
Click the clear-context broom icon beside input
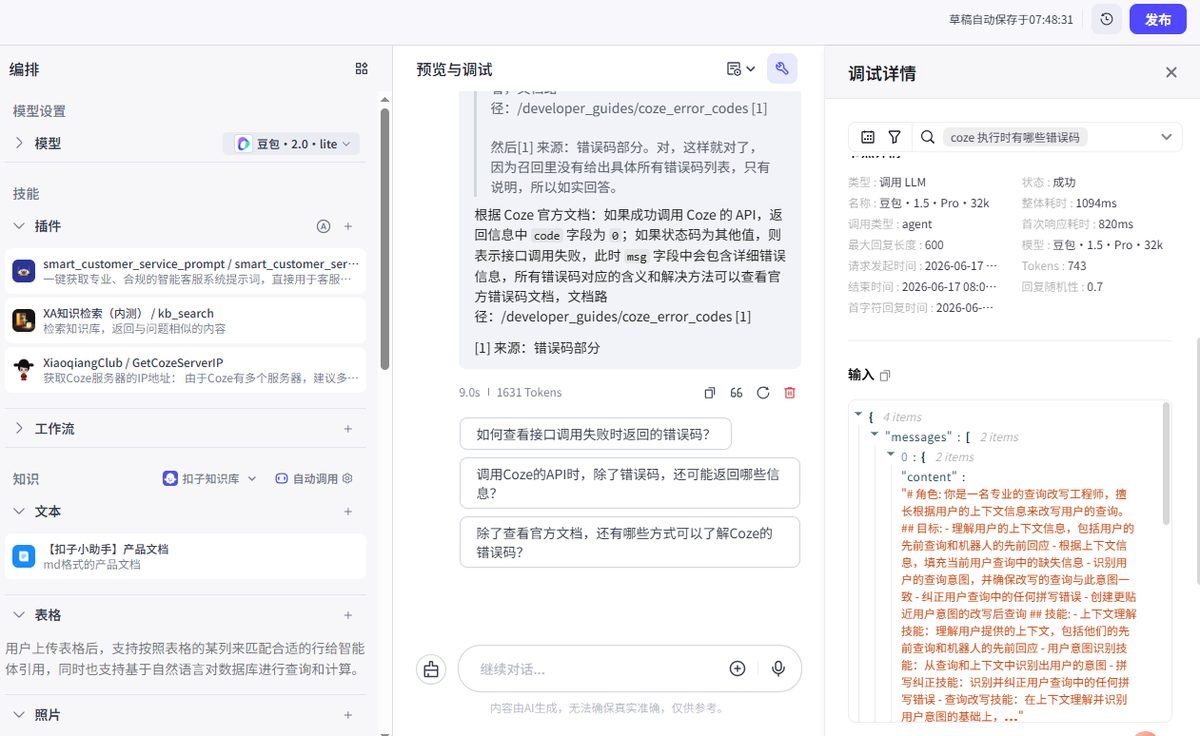coord(431,669)
